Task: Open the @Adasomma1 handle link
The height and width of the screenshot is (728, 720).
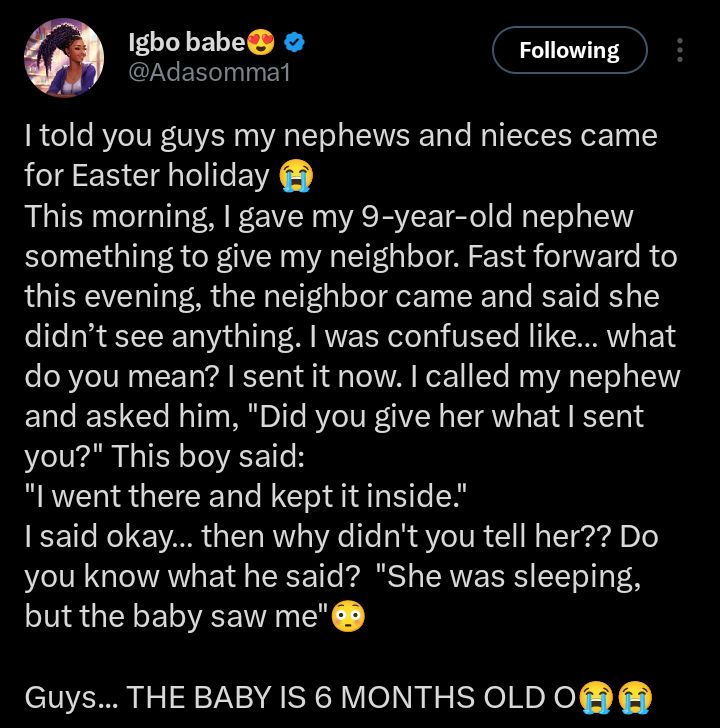Action: click(209, 72)
